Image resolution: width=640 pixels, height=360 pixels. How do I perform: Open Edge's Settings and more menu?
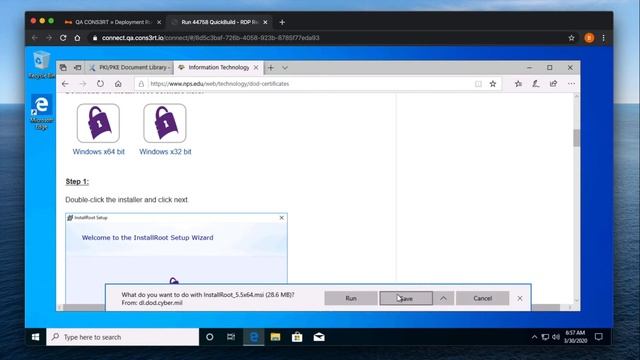tap(571, 84)
